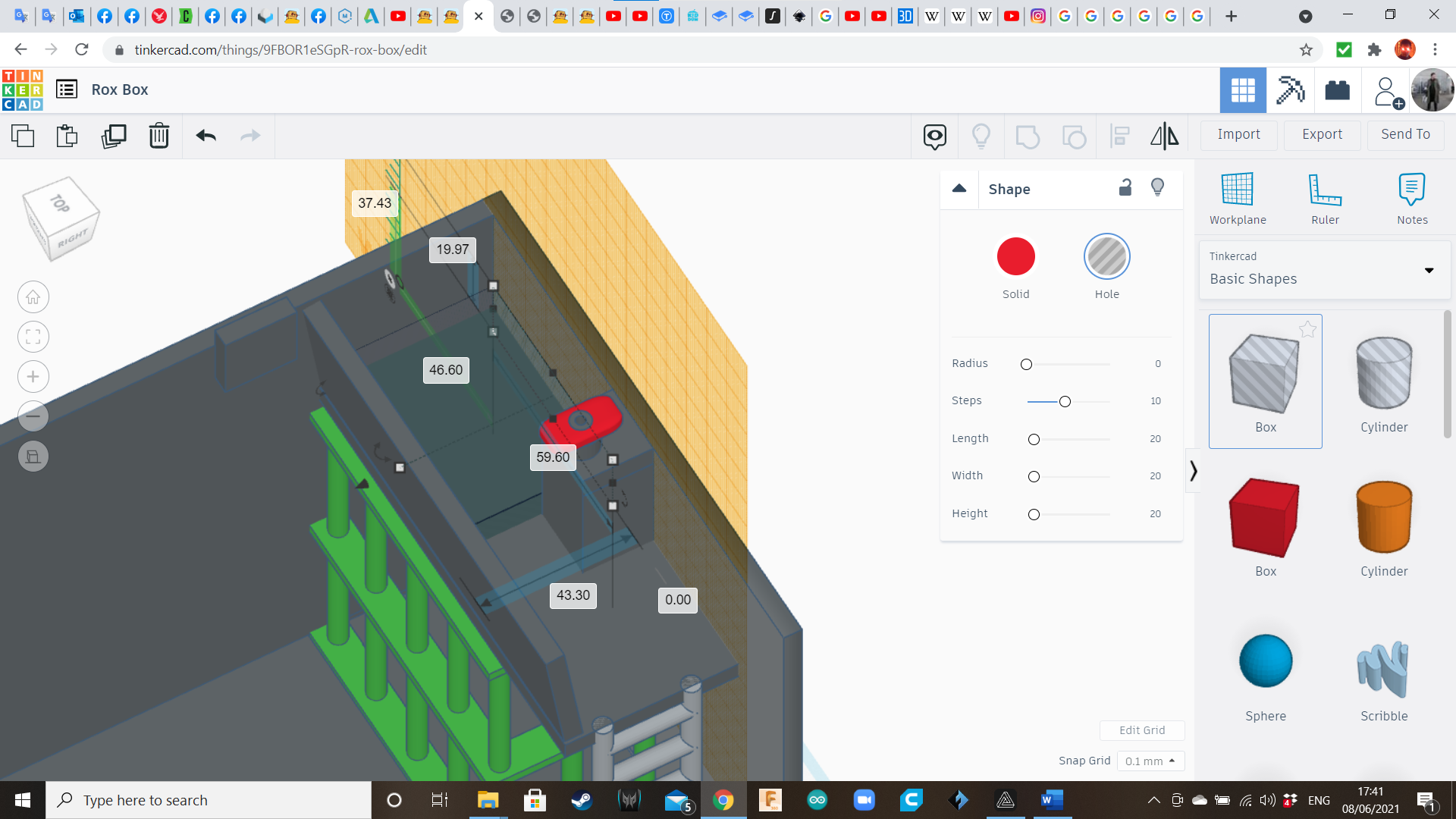Image resolution: width=1456 pixels, height=819 pixels.
Task: Click the Fit all in view icon
Action: pyautogui.click(x=33, y=337)
